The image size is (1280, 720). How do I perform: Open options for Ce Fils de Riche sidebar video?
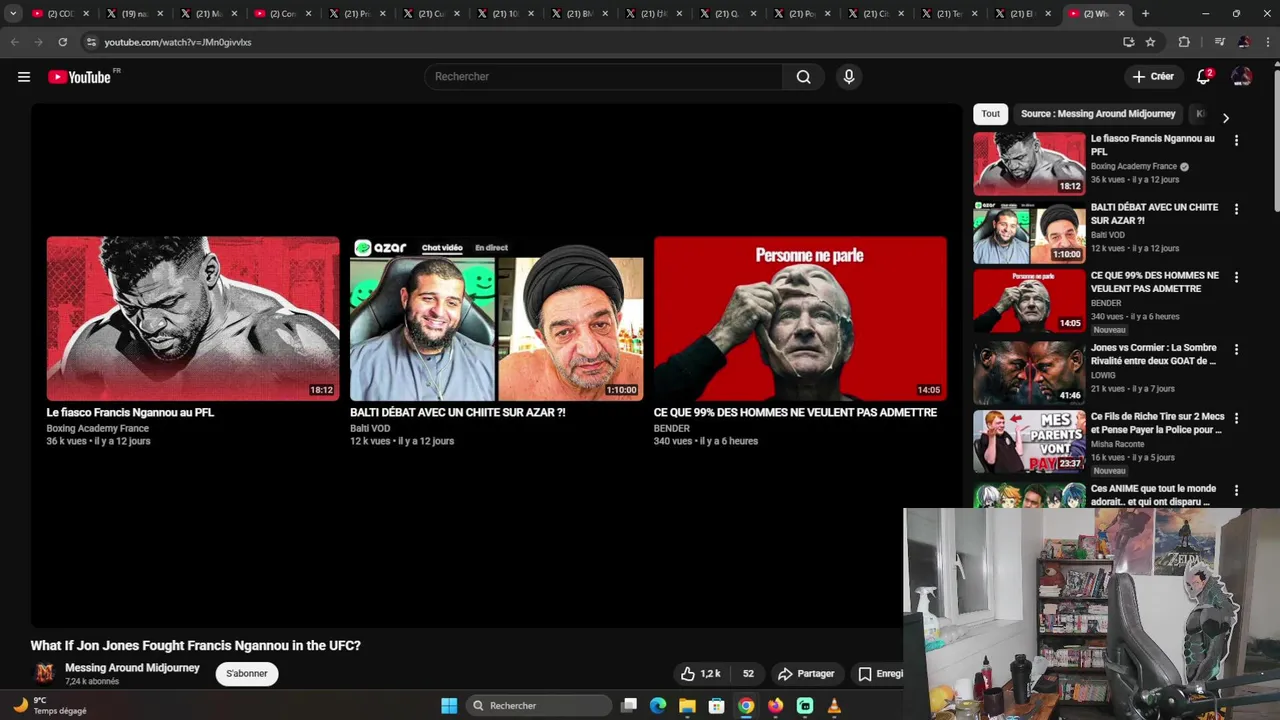coord(1236,418)
